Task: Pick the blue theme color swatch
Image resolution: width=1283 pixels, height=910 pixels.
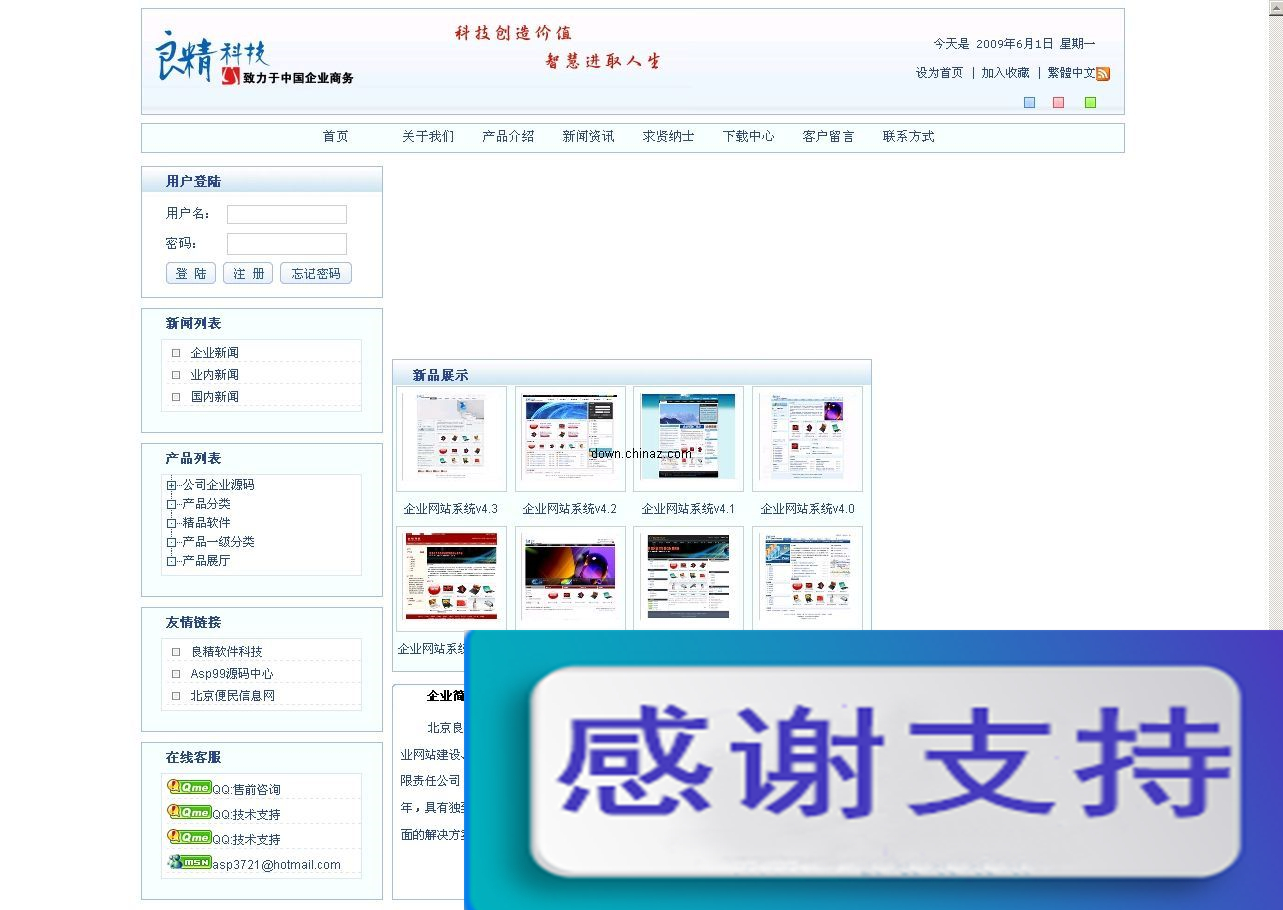Action: [1029, 102]
